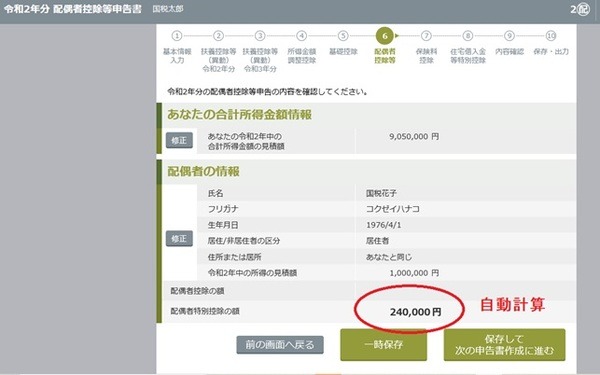Click フリガナ label

pyautogui.click(x=223, y=209)
